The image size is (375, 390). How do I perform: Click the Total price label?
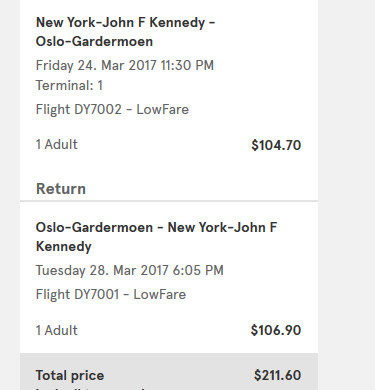click(70, 376)
